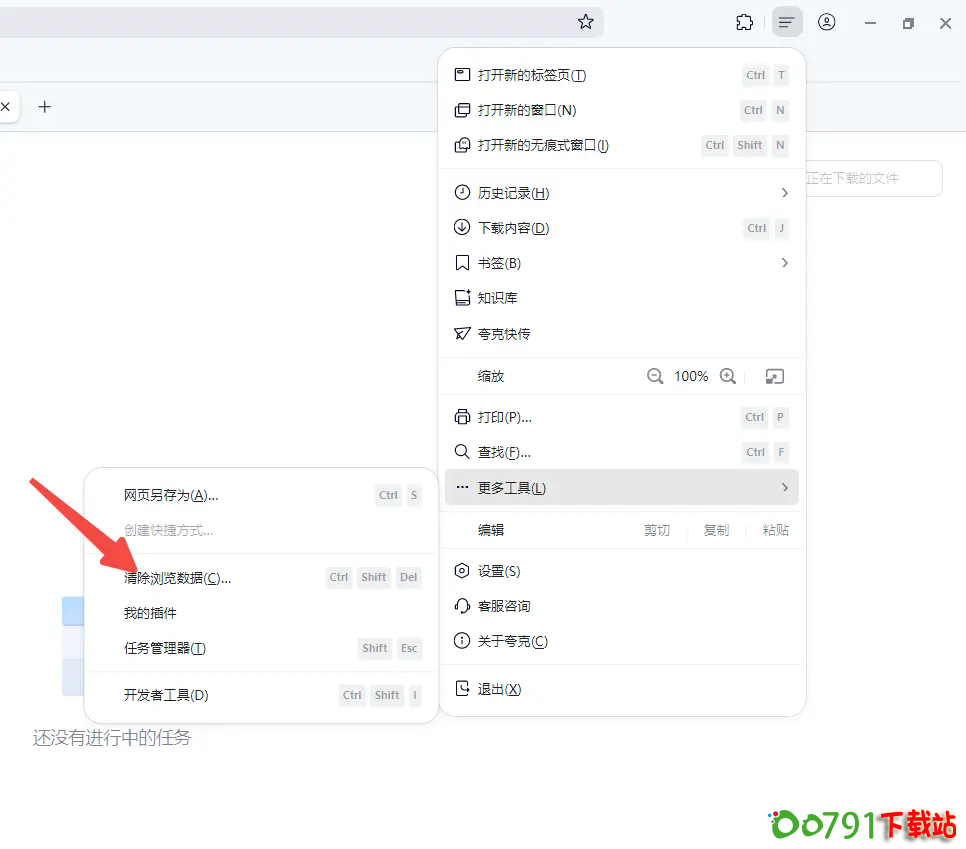Image resolution: width=966 pixels, height=849 pixels.
Task: Click 任务管理器 in the submenu
Action: [x=164, y=648]
